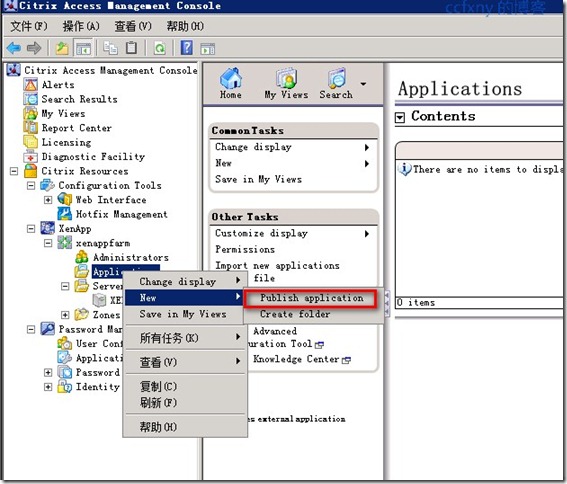Collapse the Password Manager node

(31, 329)
